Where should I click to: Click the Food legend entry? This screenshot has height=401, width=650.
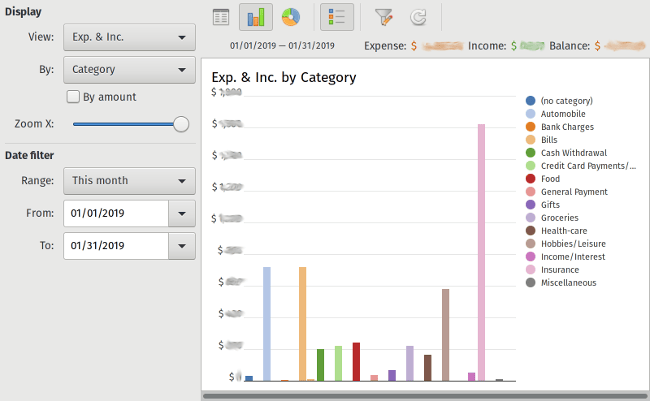click(x=550, y=179)
